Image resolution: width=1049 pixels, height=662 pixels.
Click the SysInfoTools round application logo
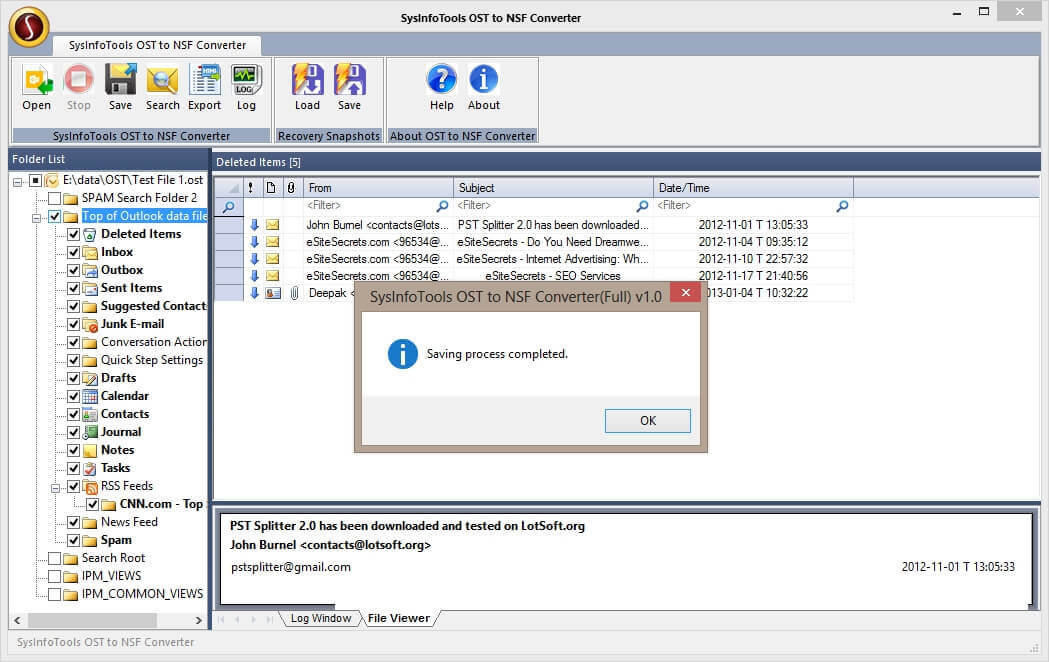coord(29,27)
